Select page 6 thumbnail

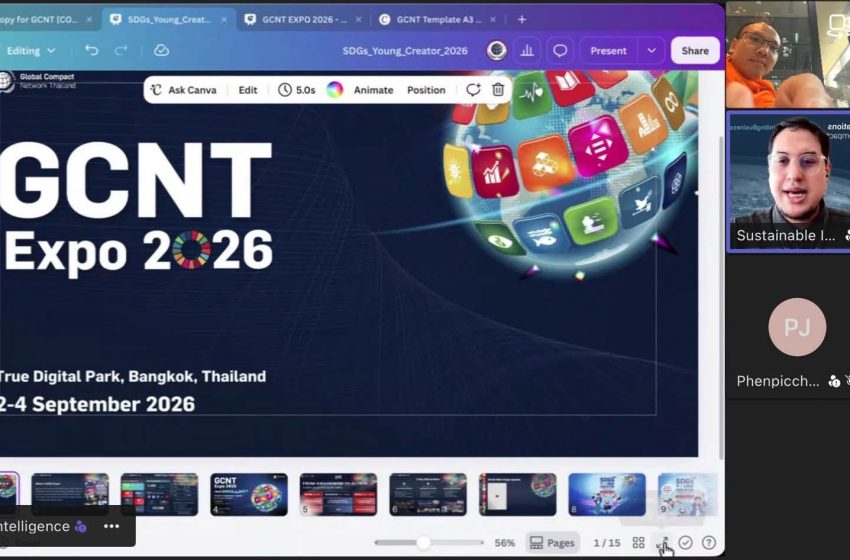(x=428, y=494)
